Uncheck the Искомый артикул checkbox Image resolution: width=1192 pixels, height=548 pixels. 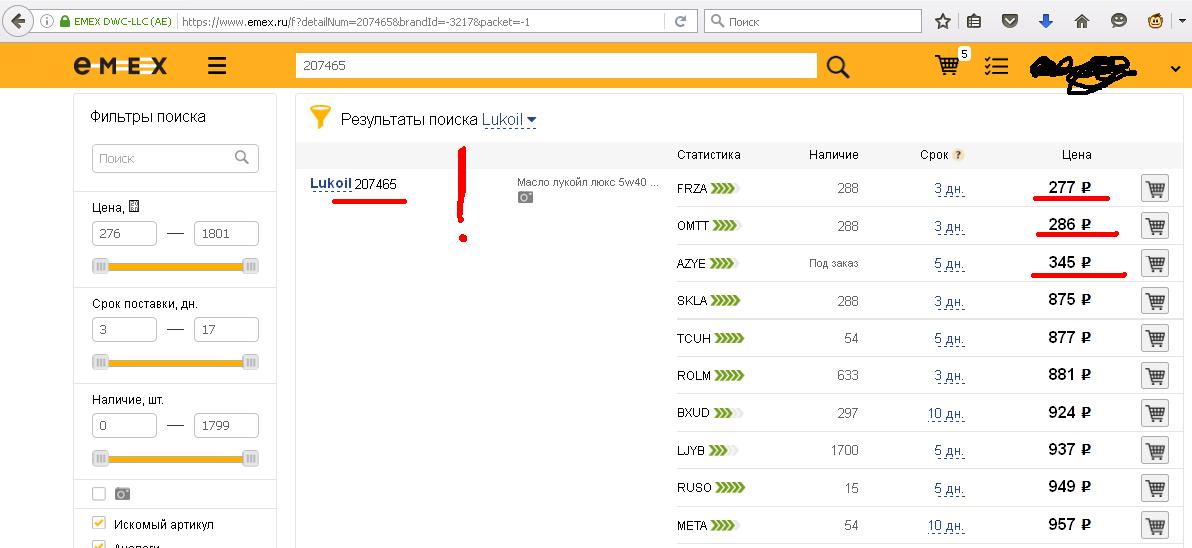coord(99,524)
